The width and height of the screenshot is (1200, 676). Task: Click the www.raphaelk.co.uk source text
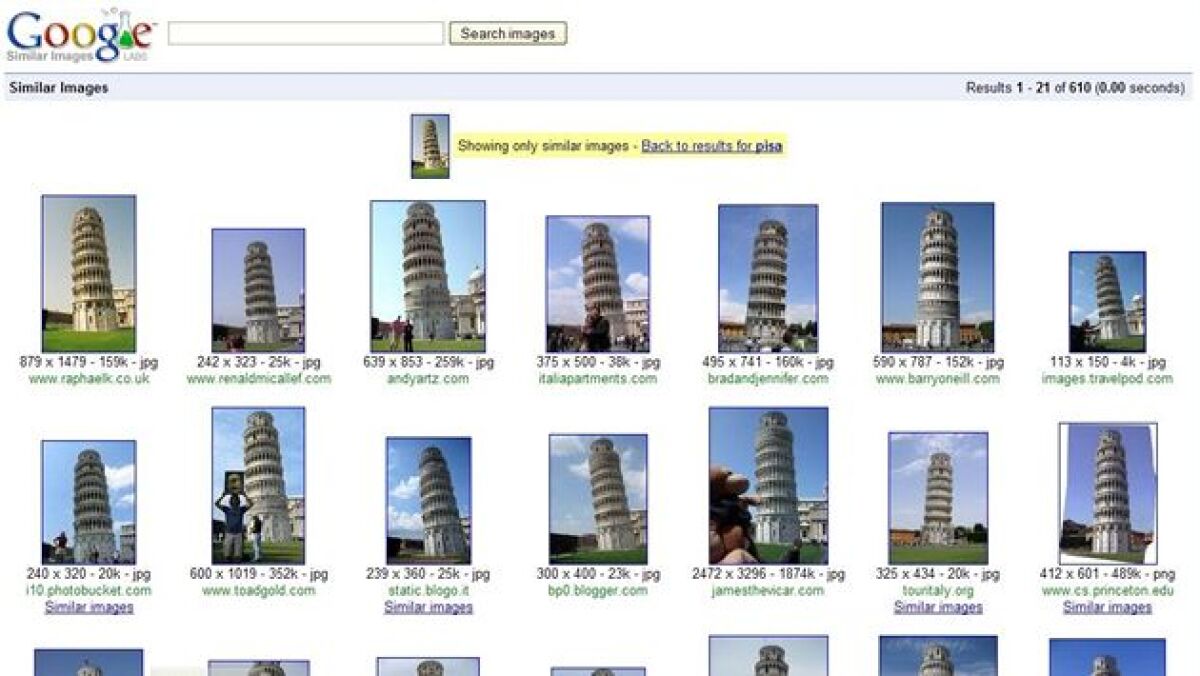coord(89,379)
